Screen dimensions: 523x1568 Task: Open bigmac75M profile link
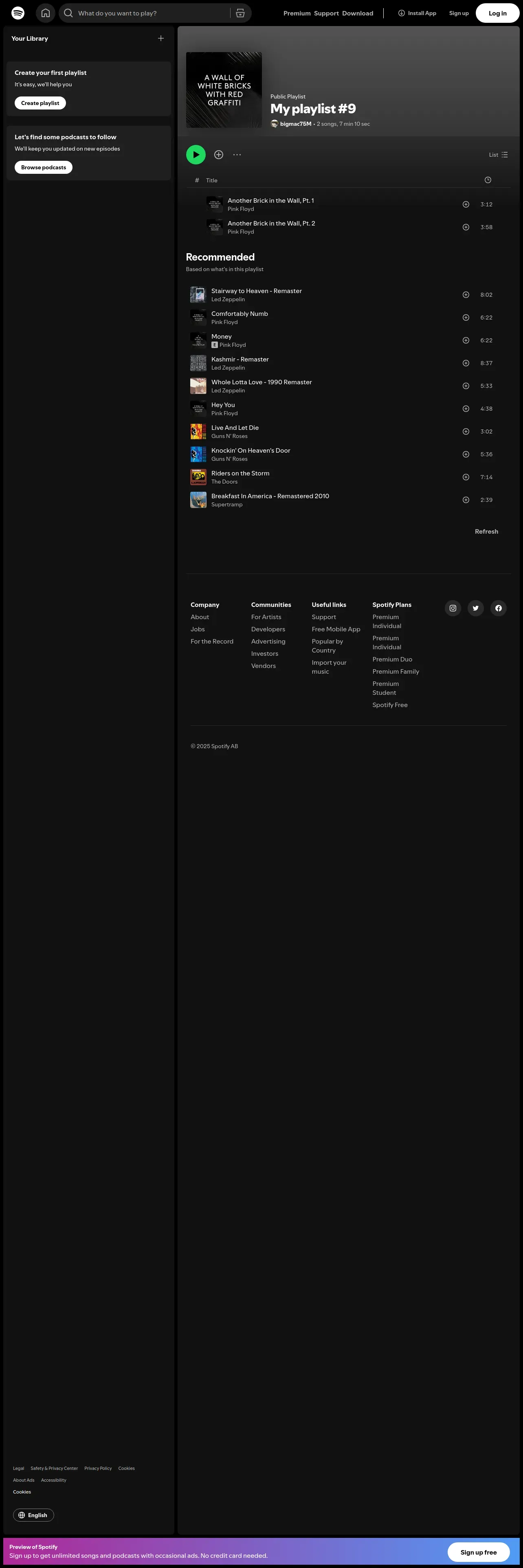point(296,124)
